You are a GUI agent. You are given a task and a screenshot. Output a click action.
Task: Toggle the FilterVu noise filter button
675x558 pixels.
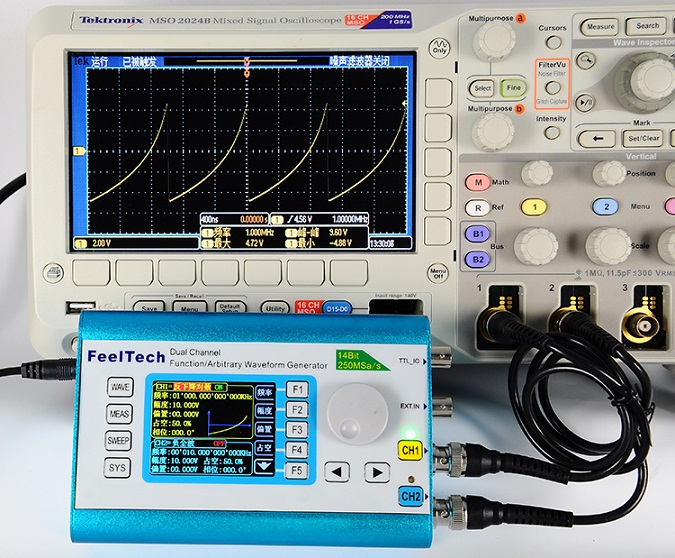pyautogui.click(x=553, y=88)
